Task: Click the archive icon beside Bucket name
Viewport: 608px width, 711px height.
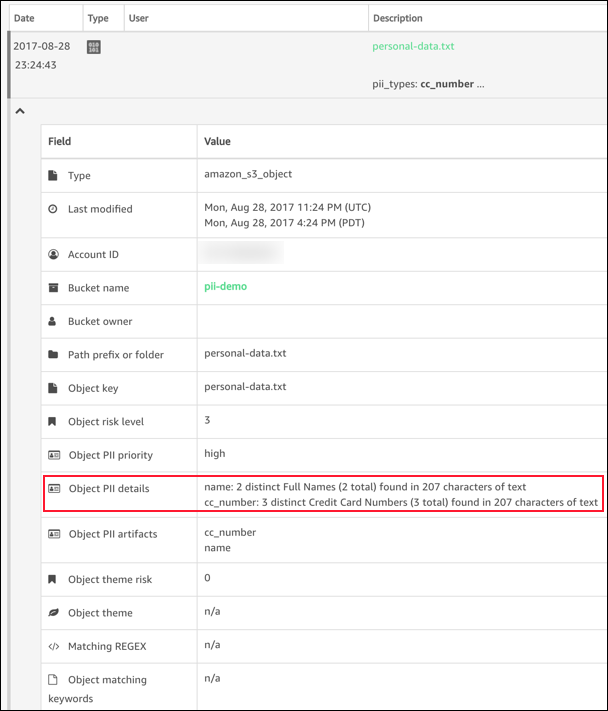Action: 54,287
